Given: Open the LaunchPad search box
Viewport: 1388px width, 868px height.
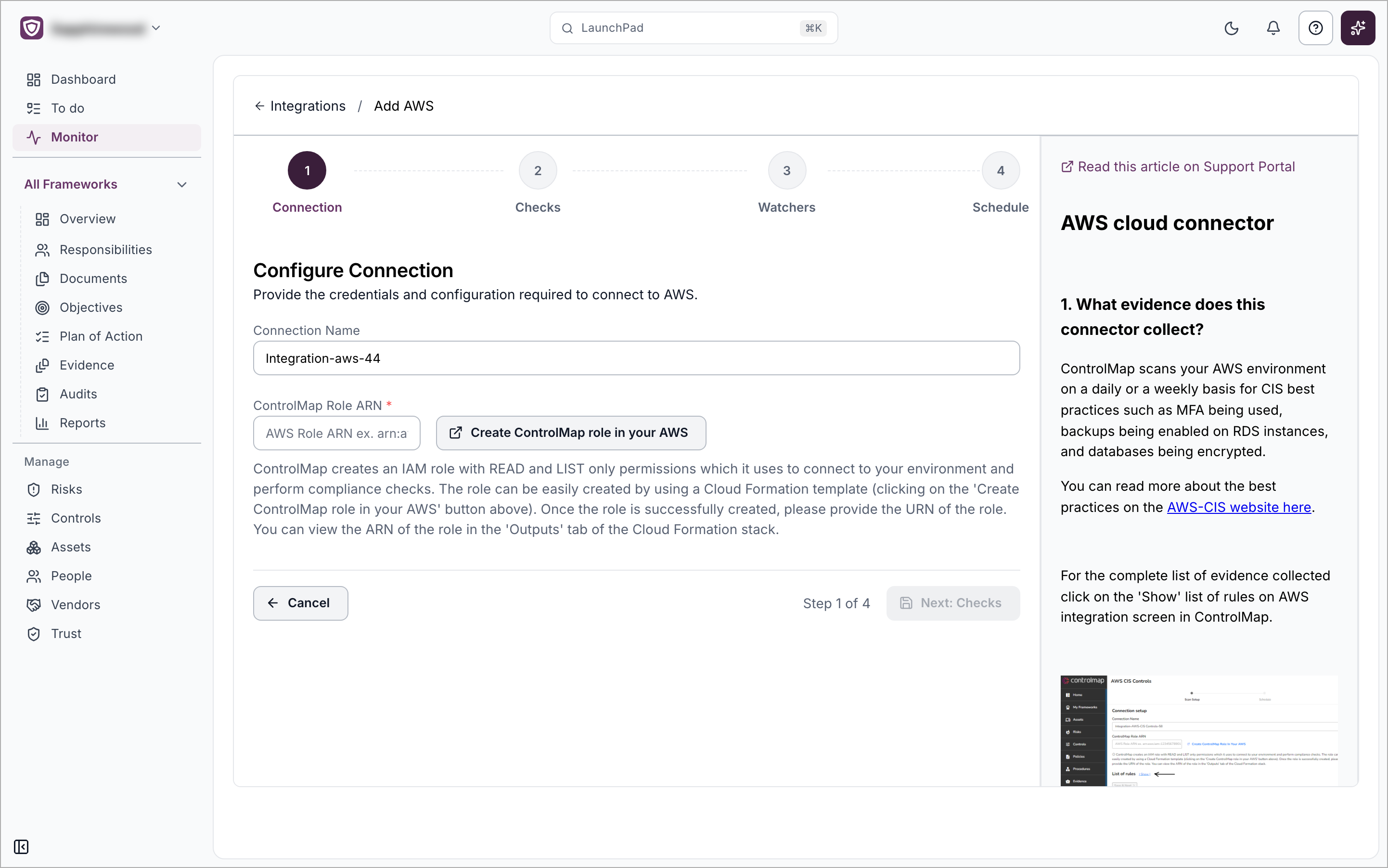Looking at the screenshot, I should (x=693, y=28).
